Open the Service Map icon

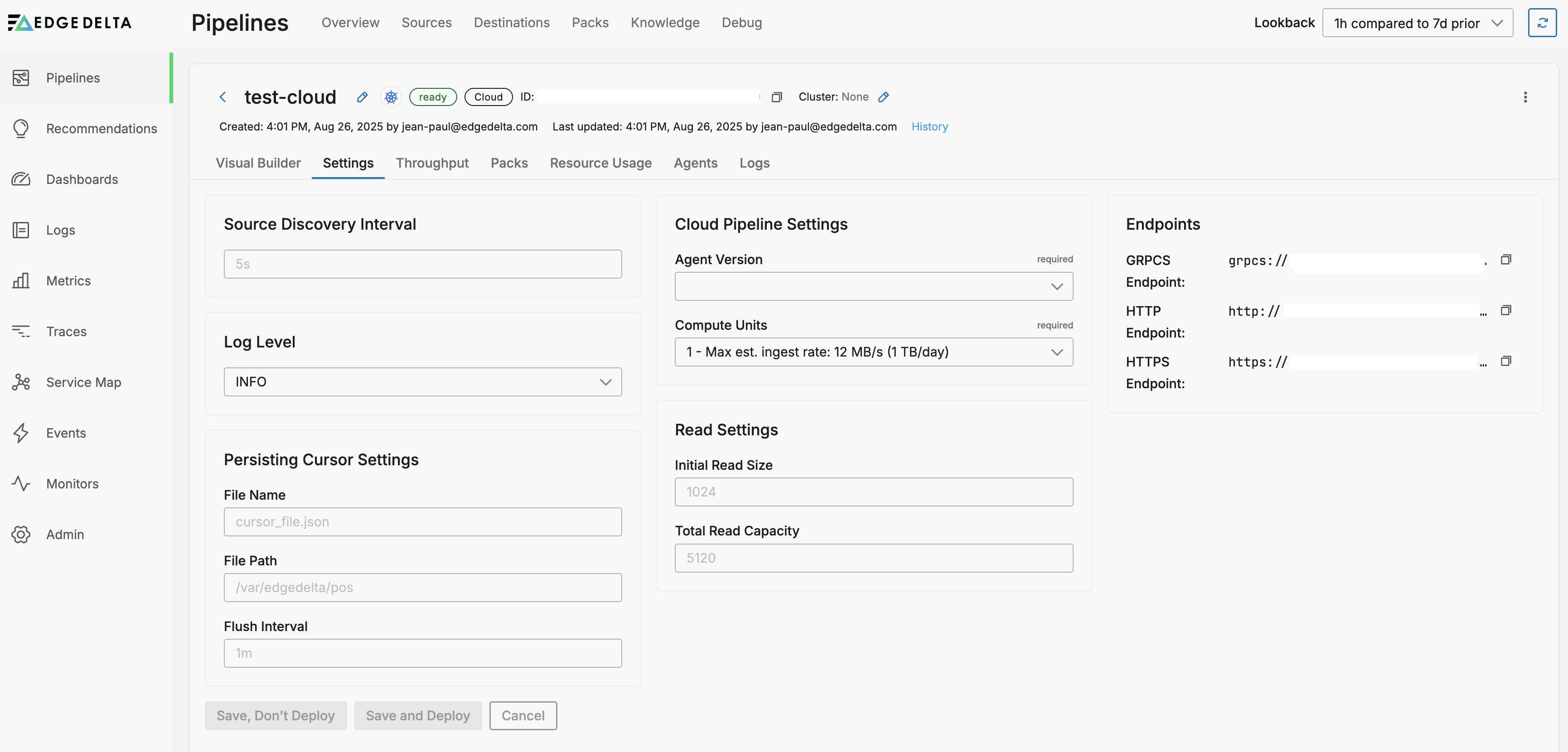[x=21, y=382]
